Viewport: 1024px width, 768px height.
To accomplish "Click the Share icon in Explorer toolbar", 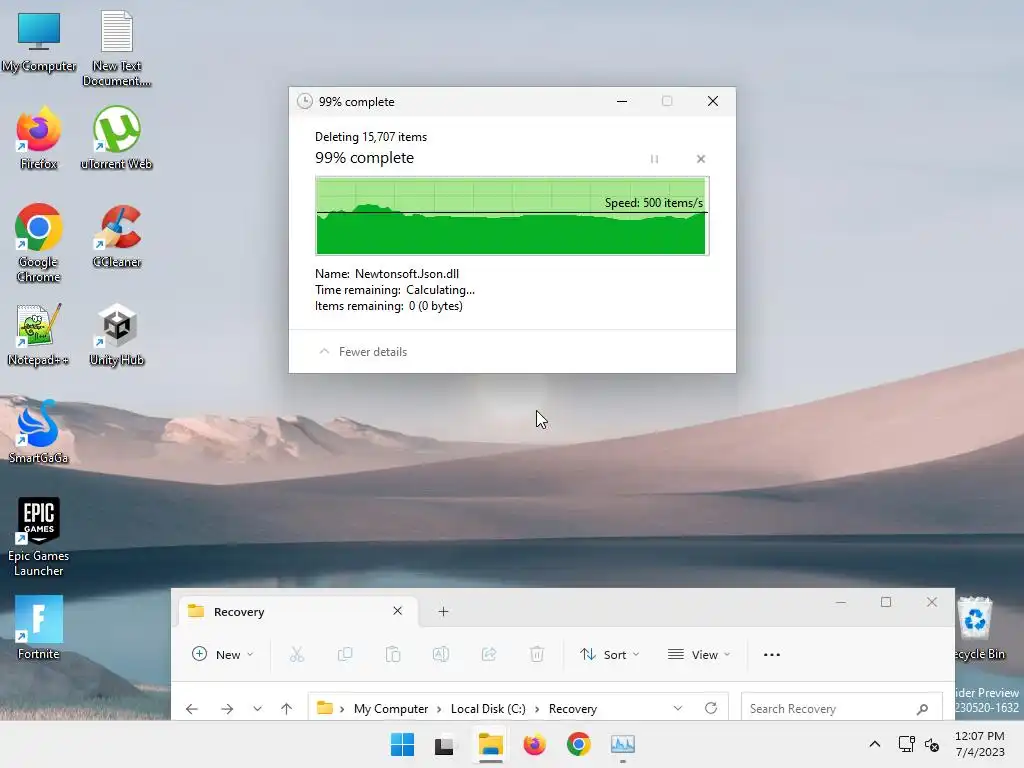I will coord(488,654).
